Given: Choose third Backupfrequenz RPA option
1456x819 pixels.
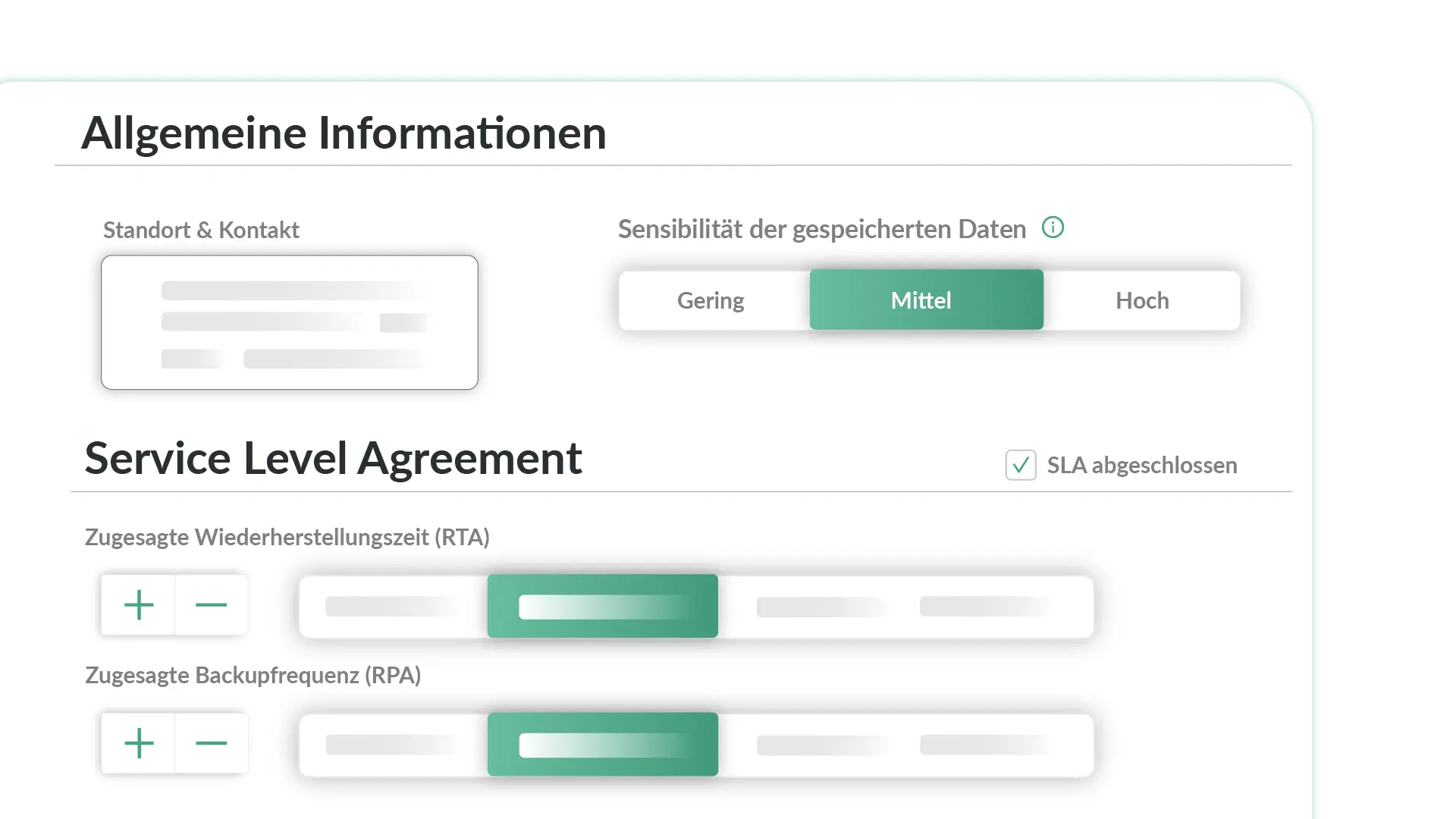Looking at the screenshot, I should (x=822, y=745).
